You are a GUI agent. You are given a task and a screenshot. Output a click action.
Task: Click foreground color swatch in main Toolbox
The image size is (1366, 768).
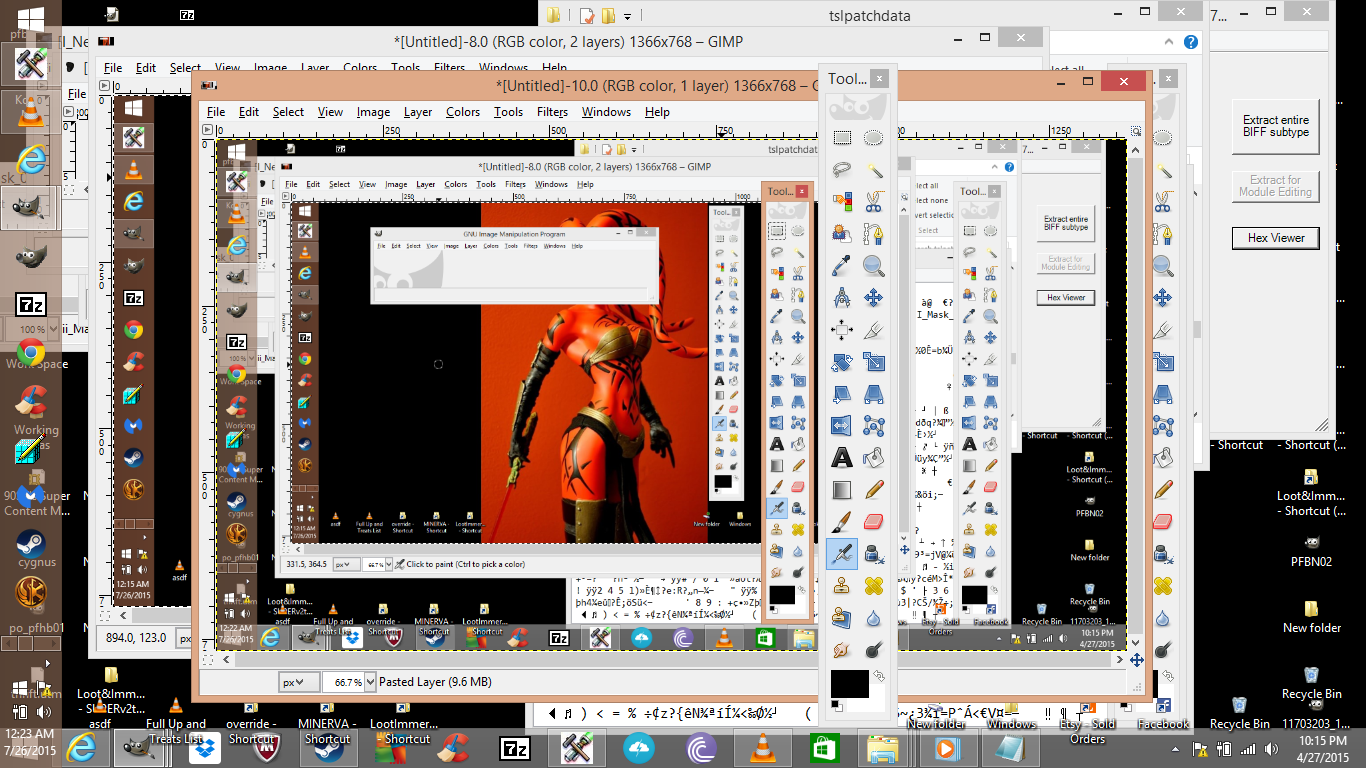tap(848, 684)
